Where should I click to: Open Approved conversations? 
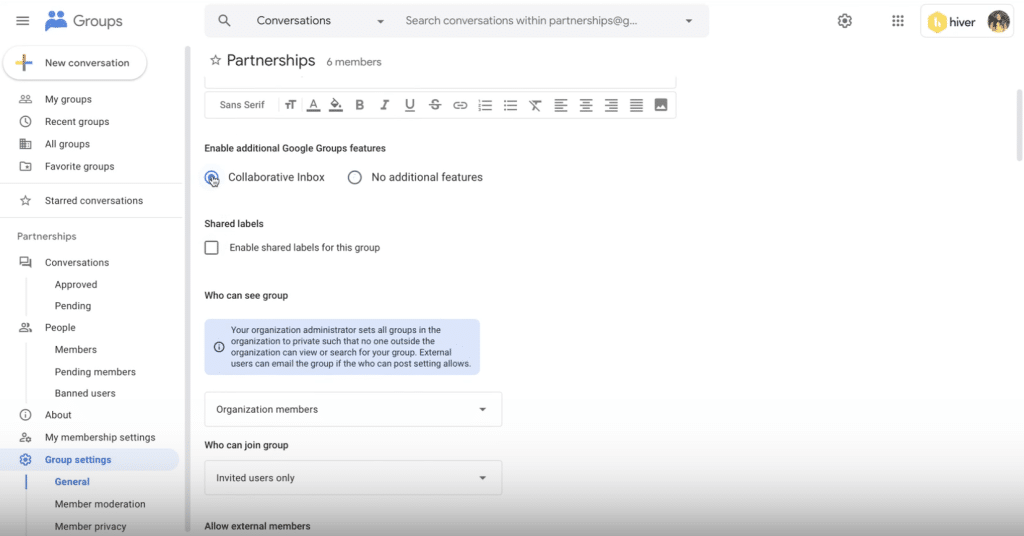76,285
